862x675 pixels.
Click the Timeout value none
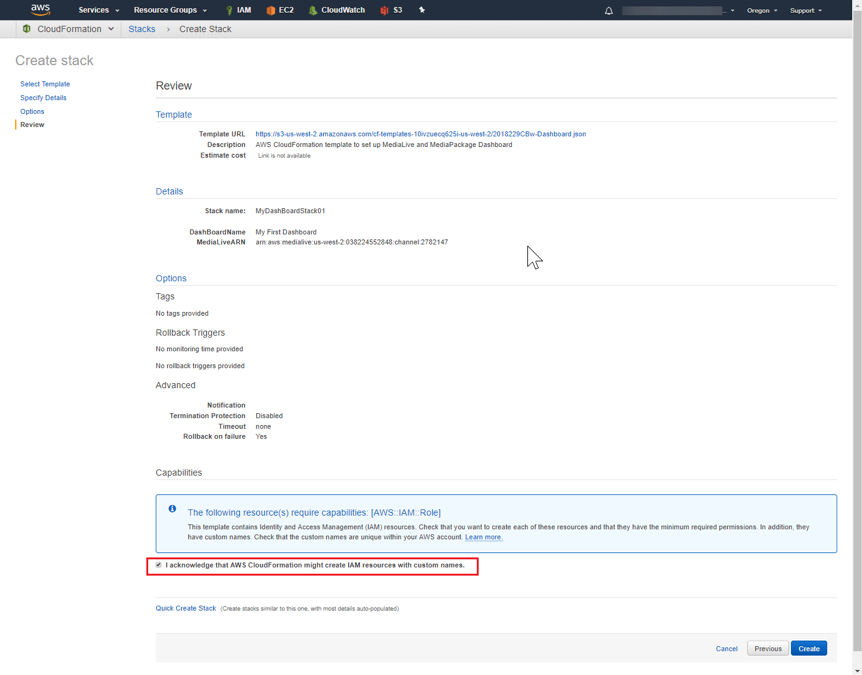[263, 427]
